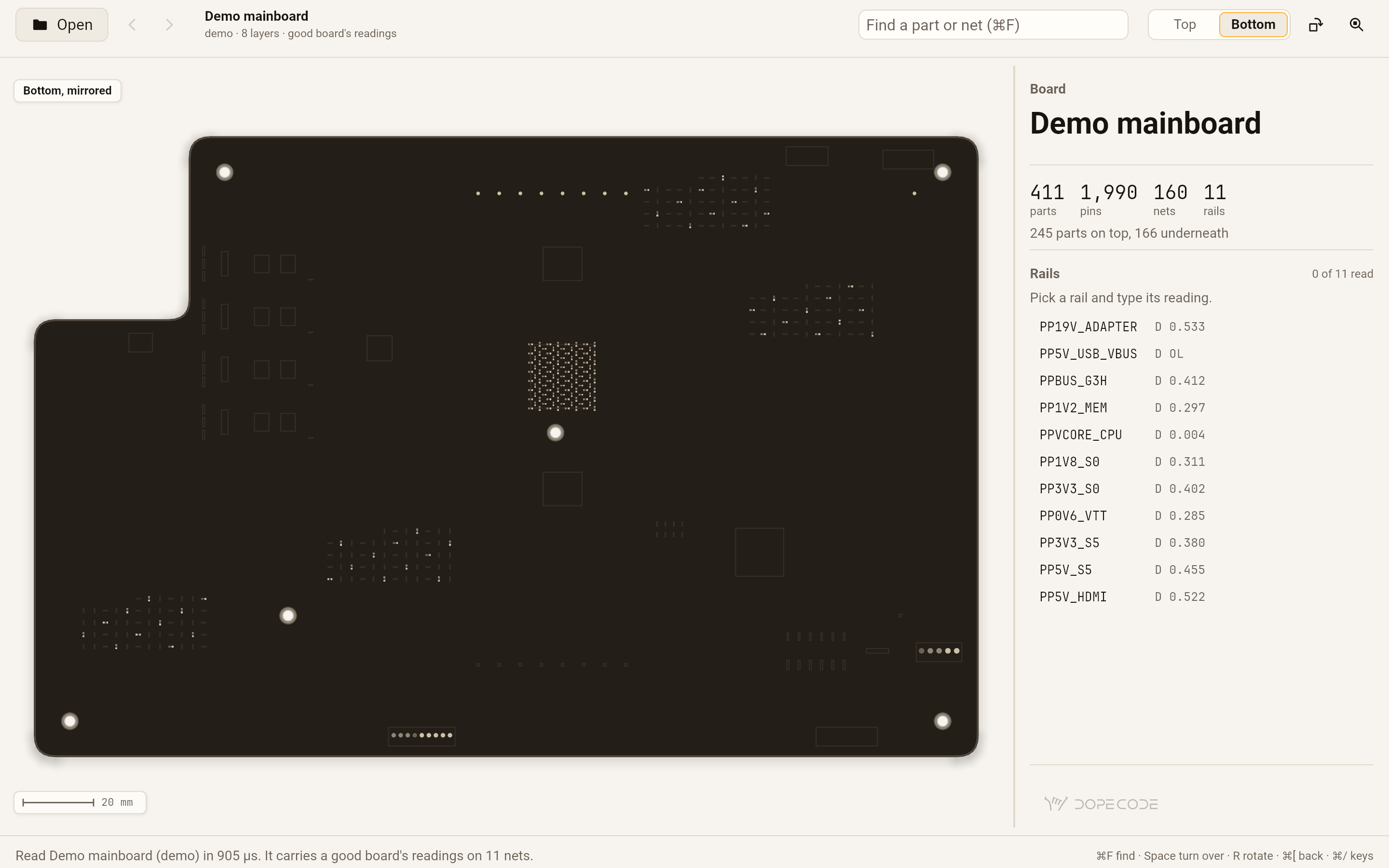Open a board file with the Open button

62,25
